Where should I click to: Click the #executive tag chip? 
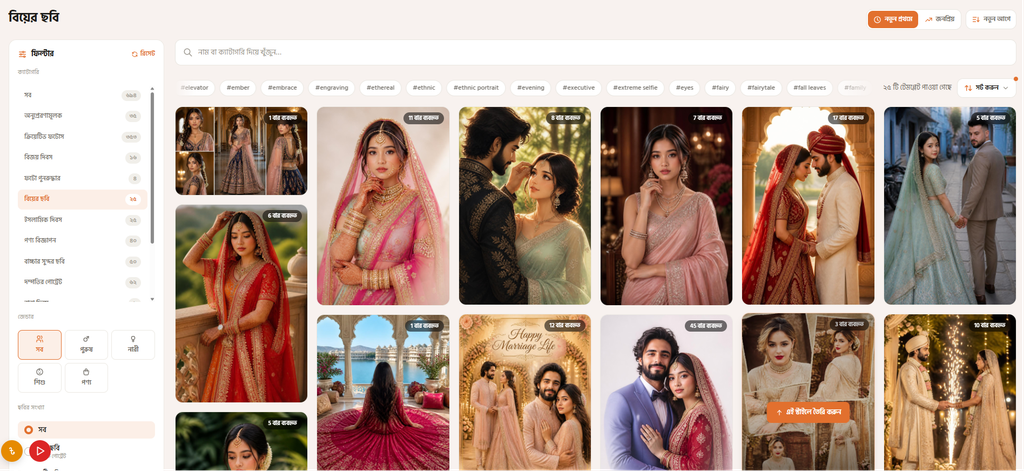[579, 88]
